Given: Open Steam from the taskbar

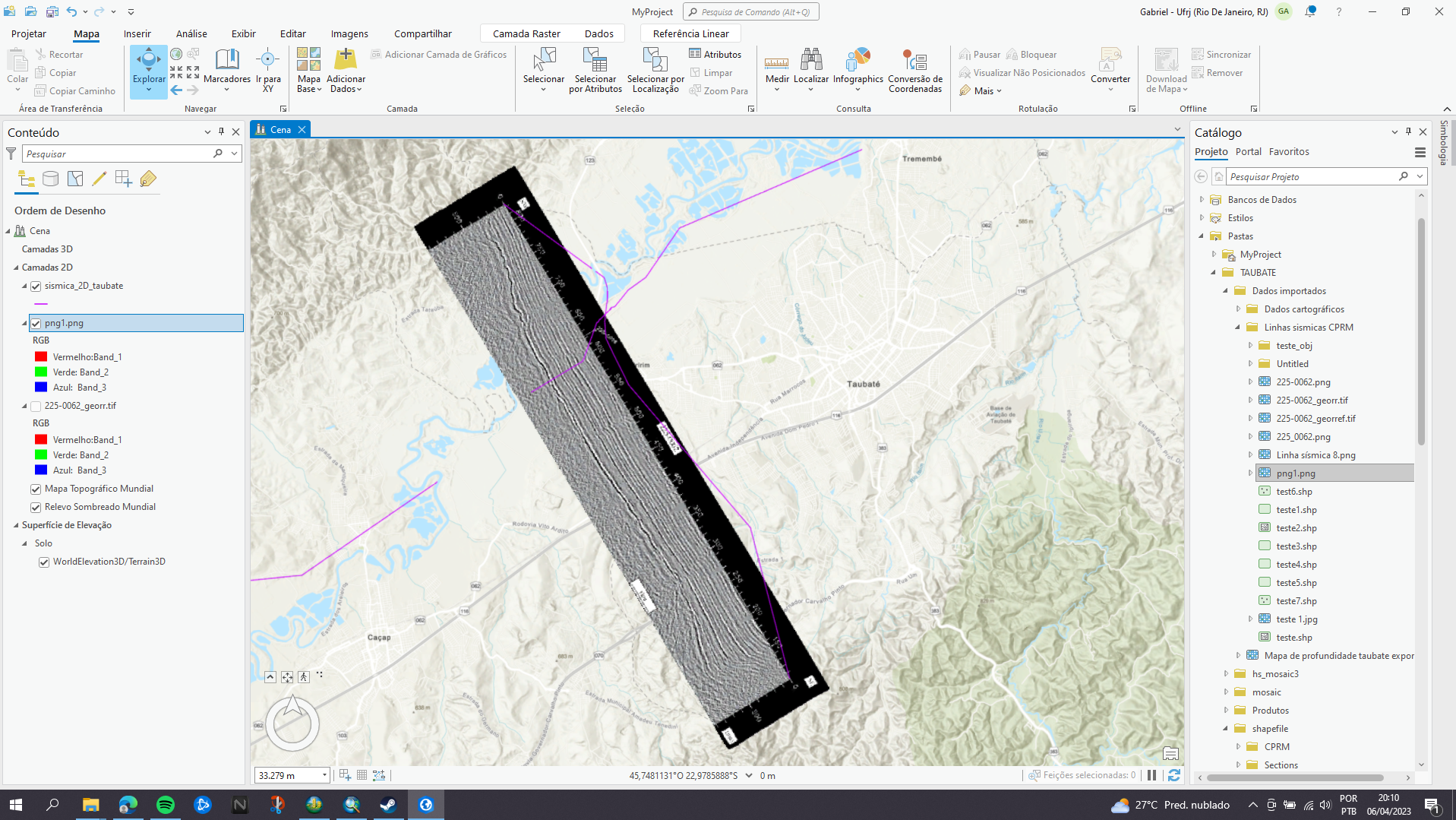Looking at the screenshot, I should coord(389,805).
